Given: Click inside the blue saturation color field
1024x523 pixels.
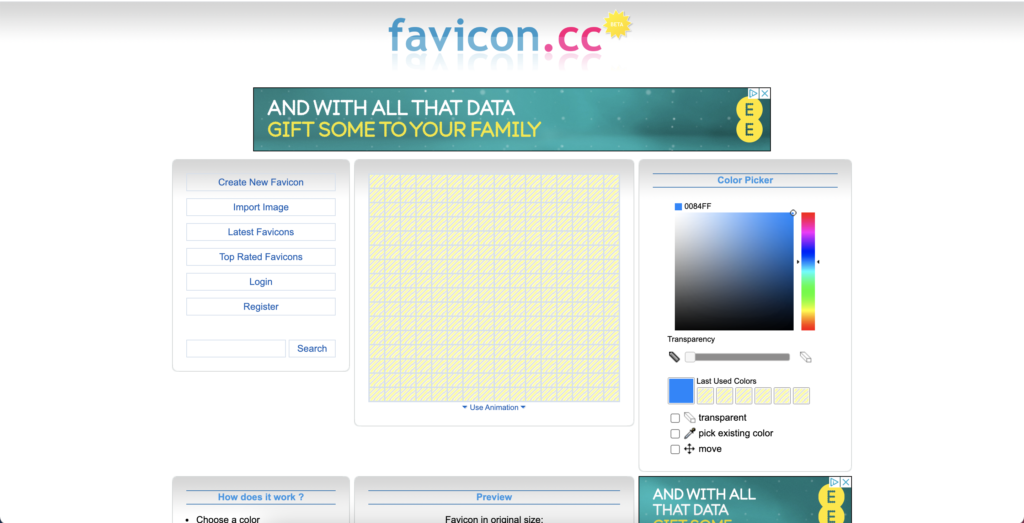Looking at the screenshot, I should click(734, 271).
